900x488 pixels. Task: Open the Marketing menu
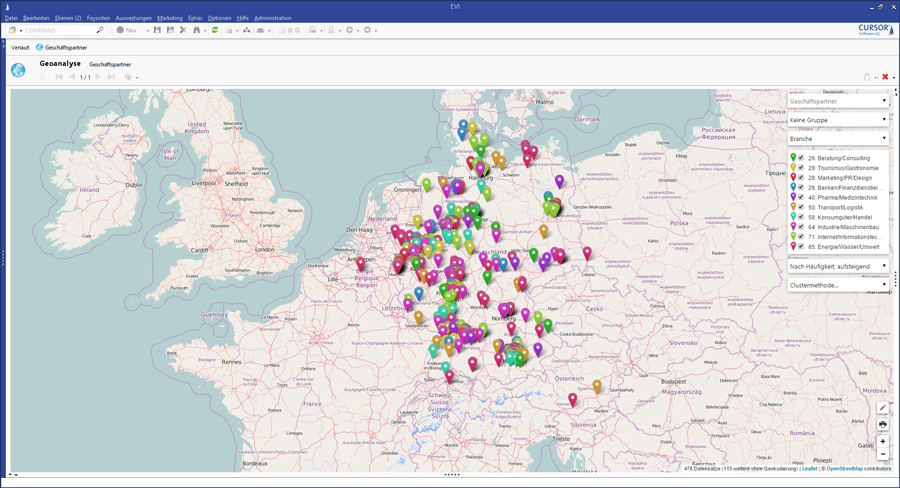pyautogui.click(x=170, y=18)
